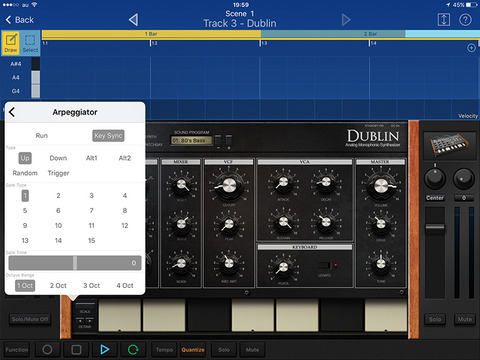
Task: Choose gate type 7
Action: 92,210
